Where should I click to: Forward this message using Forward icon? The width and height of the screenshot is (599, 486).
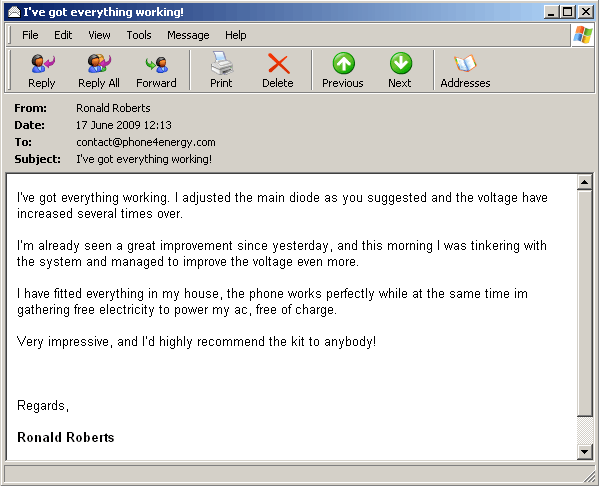[x=156, y=71]
